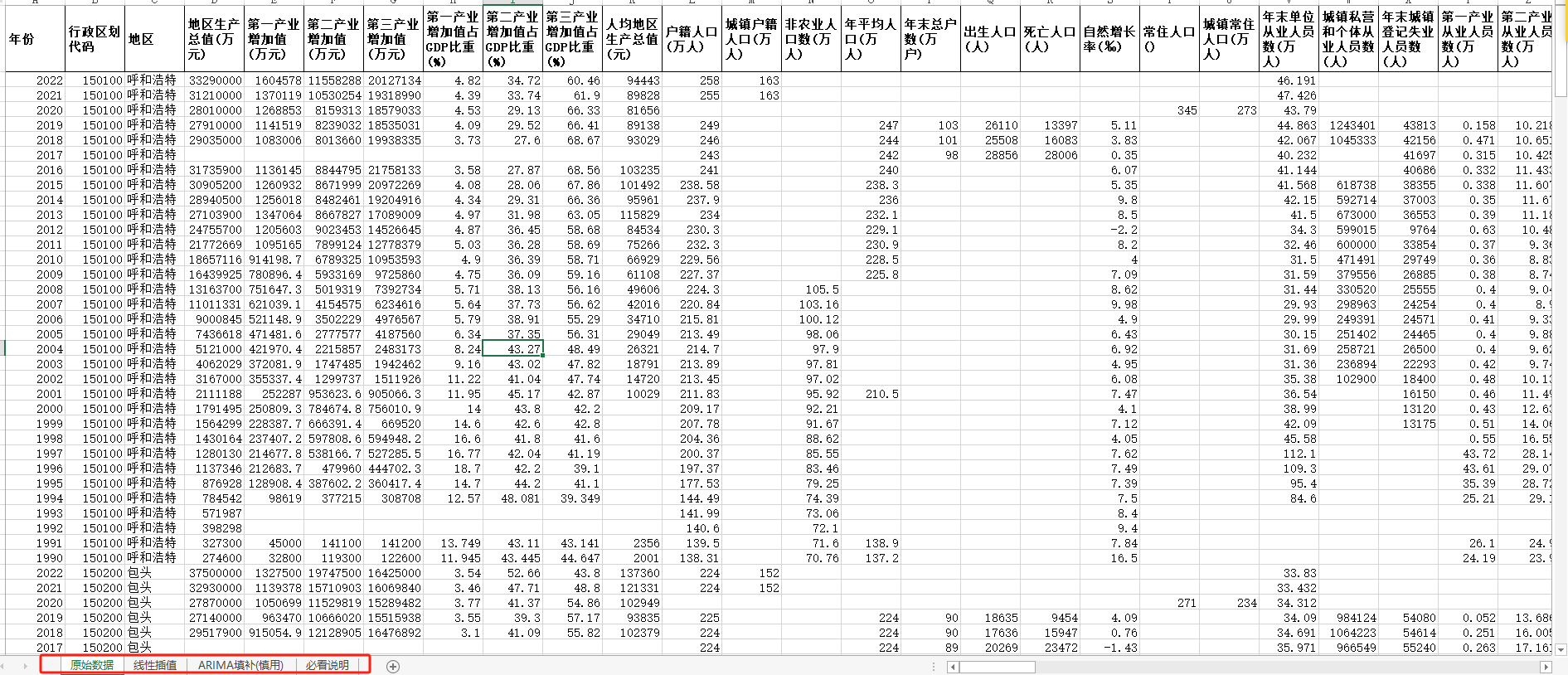Screen dimensions: 1568x675
Task: Click the horizontal scrollbar right arrow
Action: tap(1546, 667)
